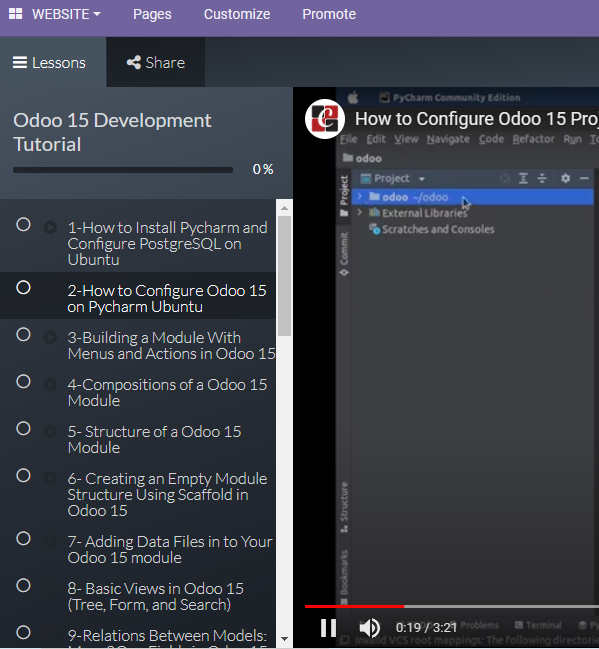Viewport: 599px width, 649px height.
Task: Expand External Libraries tree node
Action: pos(359,212)
